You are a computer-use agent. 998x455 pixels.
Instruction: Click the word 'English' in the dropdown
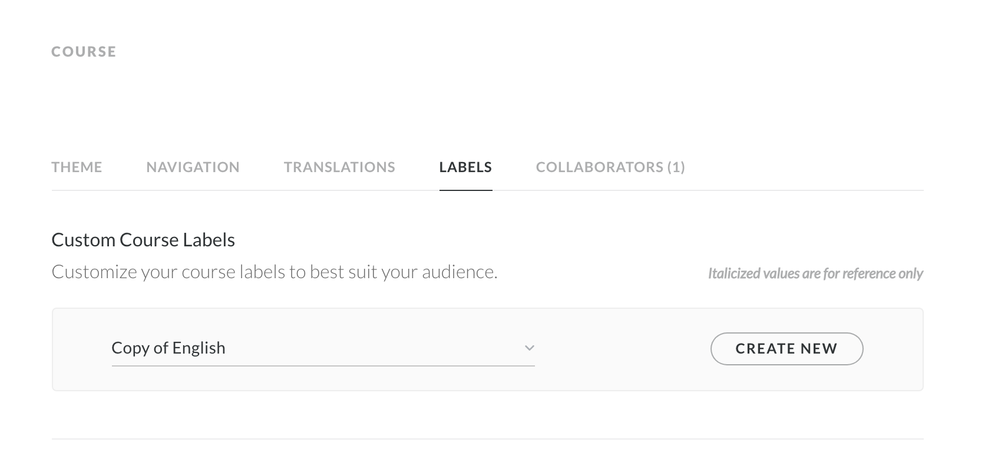[x=199, y=348]
